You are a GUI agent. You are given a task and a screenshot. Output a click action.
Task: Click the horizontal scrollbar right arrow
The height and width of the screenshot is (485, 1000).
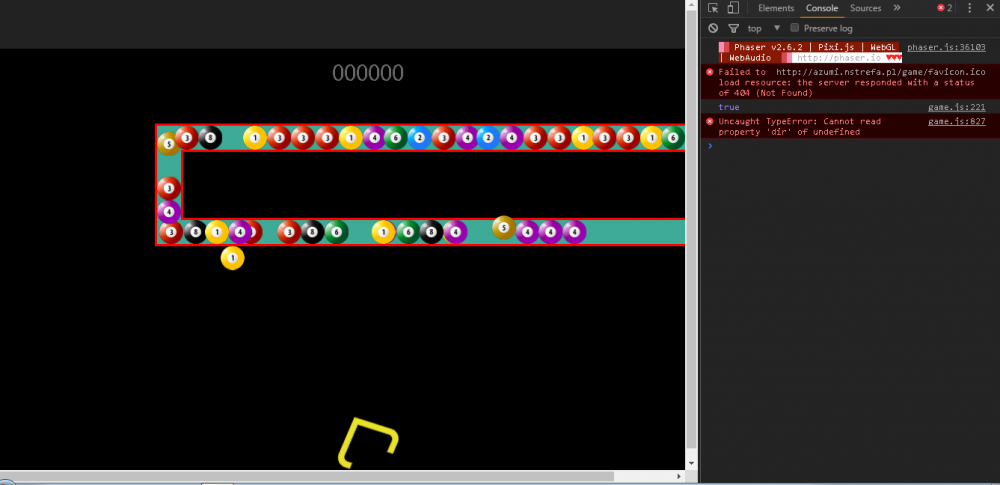pos(679,476)
